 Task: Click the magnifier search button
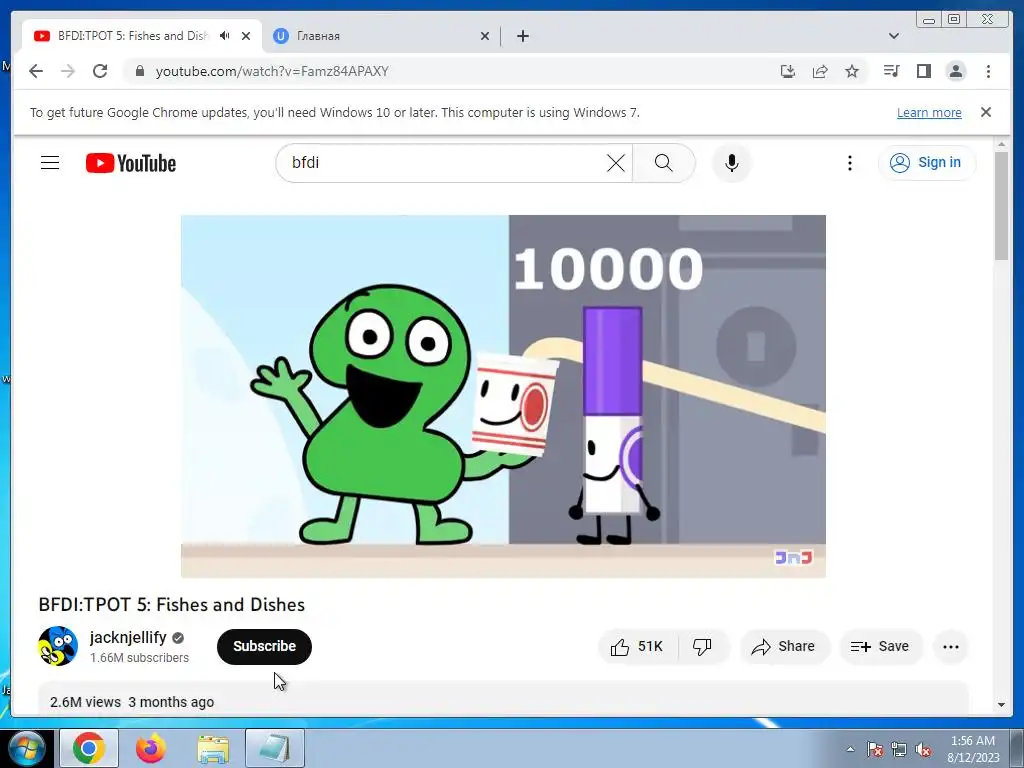point(663,163)
